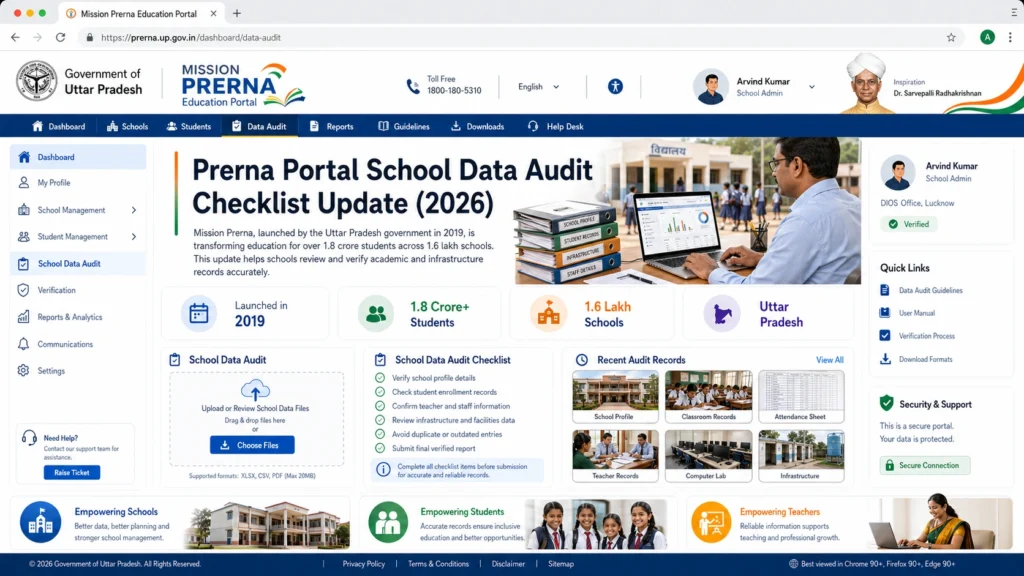Toggle Submit final verified report check
The image size is (1024, 576).
click(379, 448)
